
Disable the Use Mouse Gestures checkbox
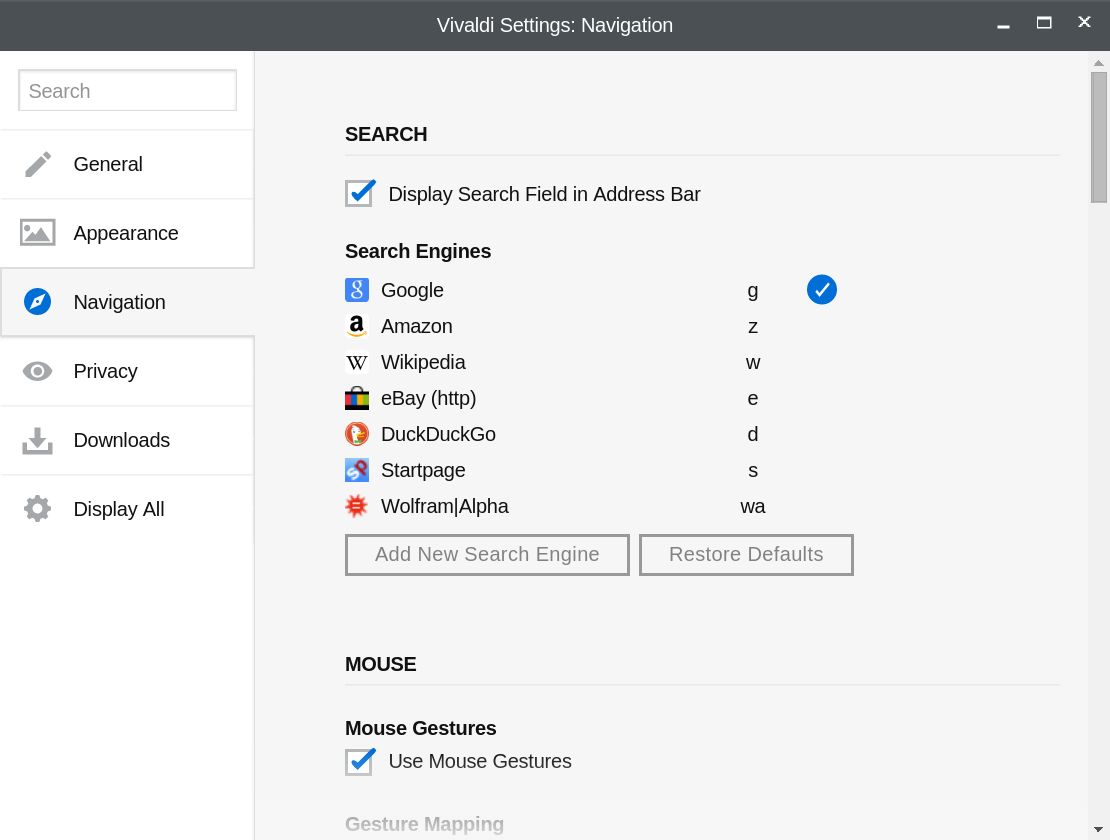tap(360, 761)
